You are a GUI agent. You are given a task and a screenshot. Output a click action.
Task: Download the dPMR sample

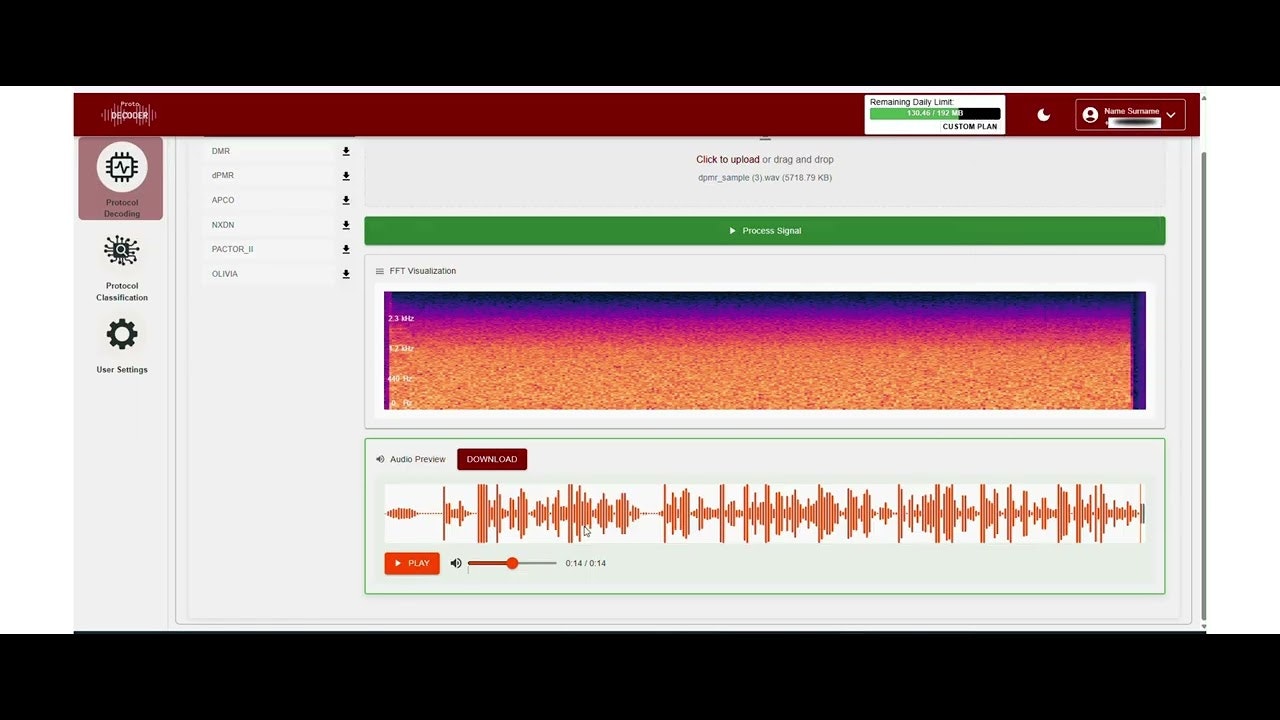(x=346, y=175)
